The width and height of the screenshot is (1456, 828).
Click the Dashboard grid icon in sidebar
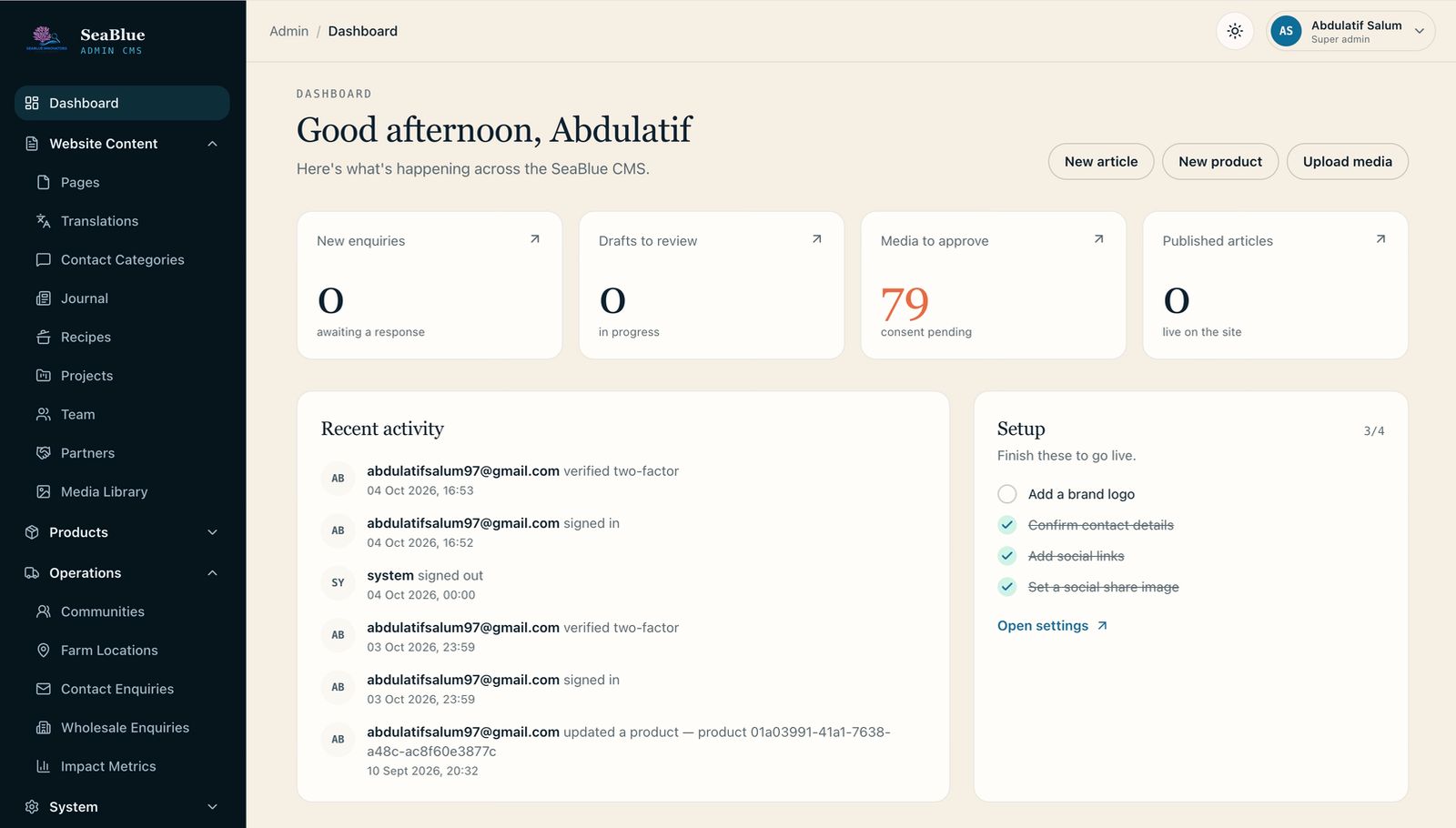click(x=32, y=103)
